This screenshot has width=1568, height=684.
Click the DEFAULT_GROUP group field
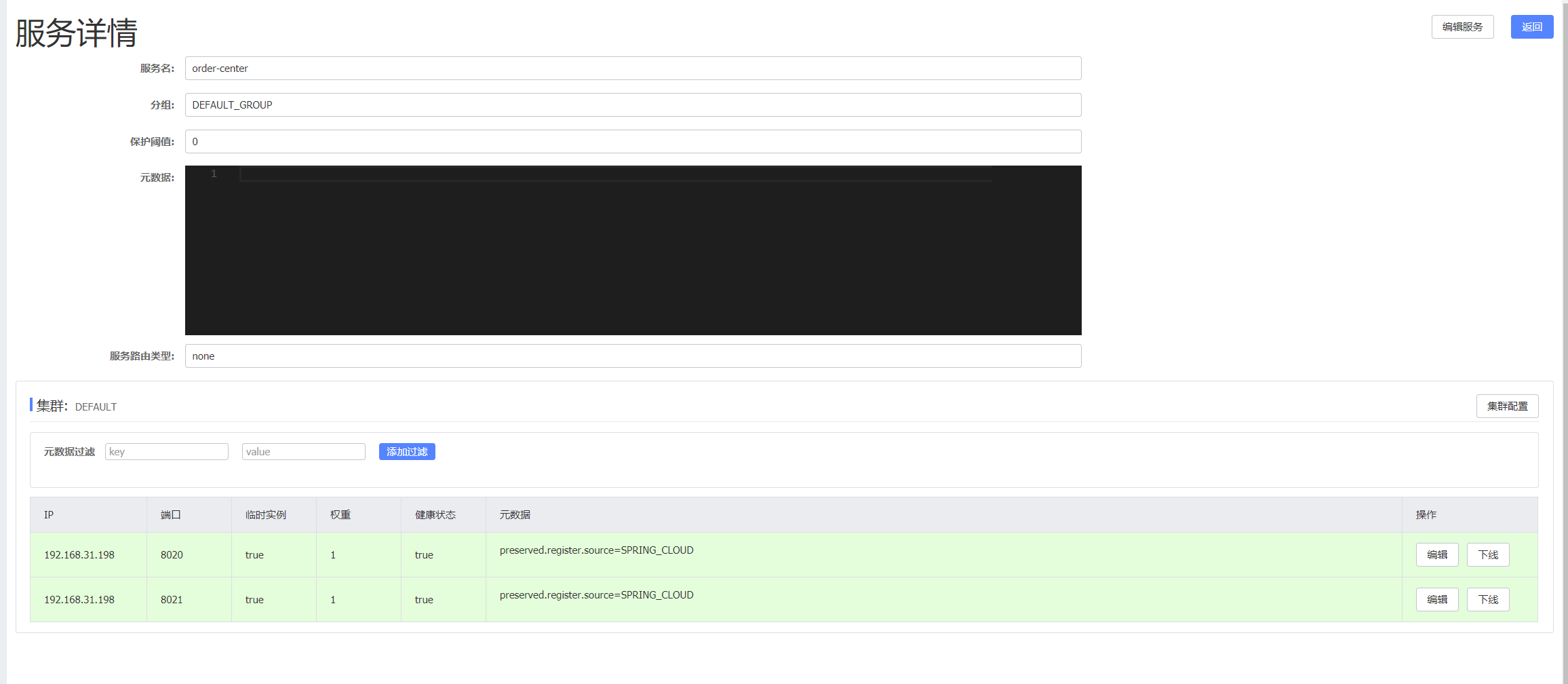tap(633, 105)
